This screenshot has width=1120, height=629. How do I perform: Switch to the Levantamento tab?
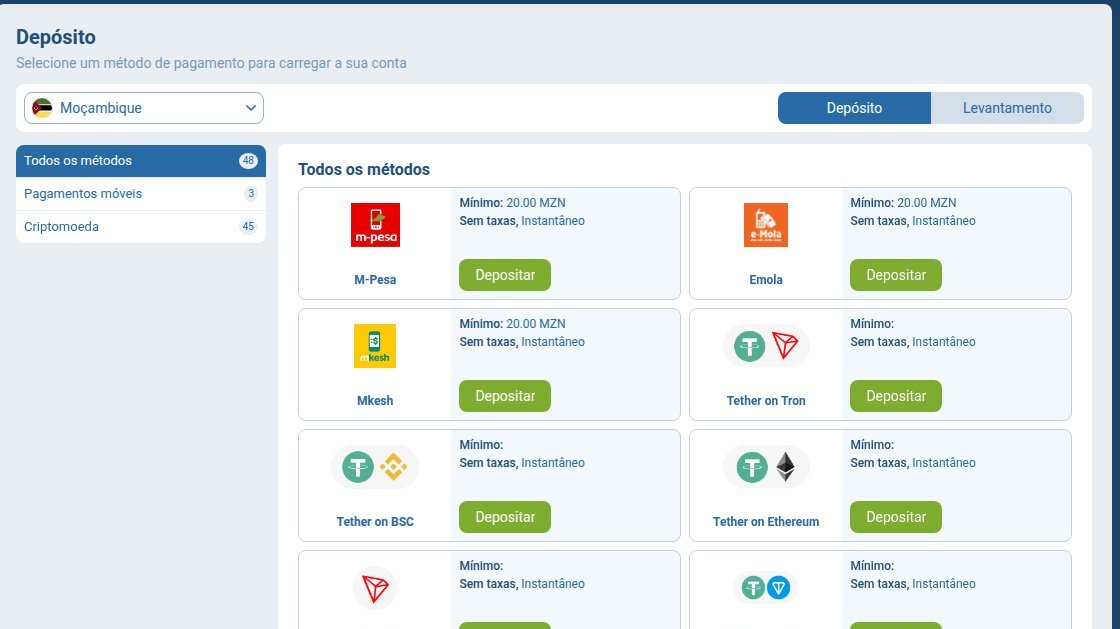tap(1007, 108)
